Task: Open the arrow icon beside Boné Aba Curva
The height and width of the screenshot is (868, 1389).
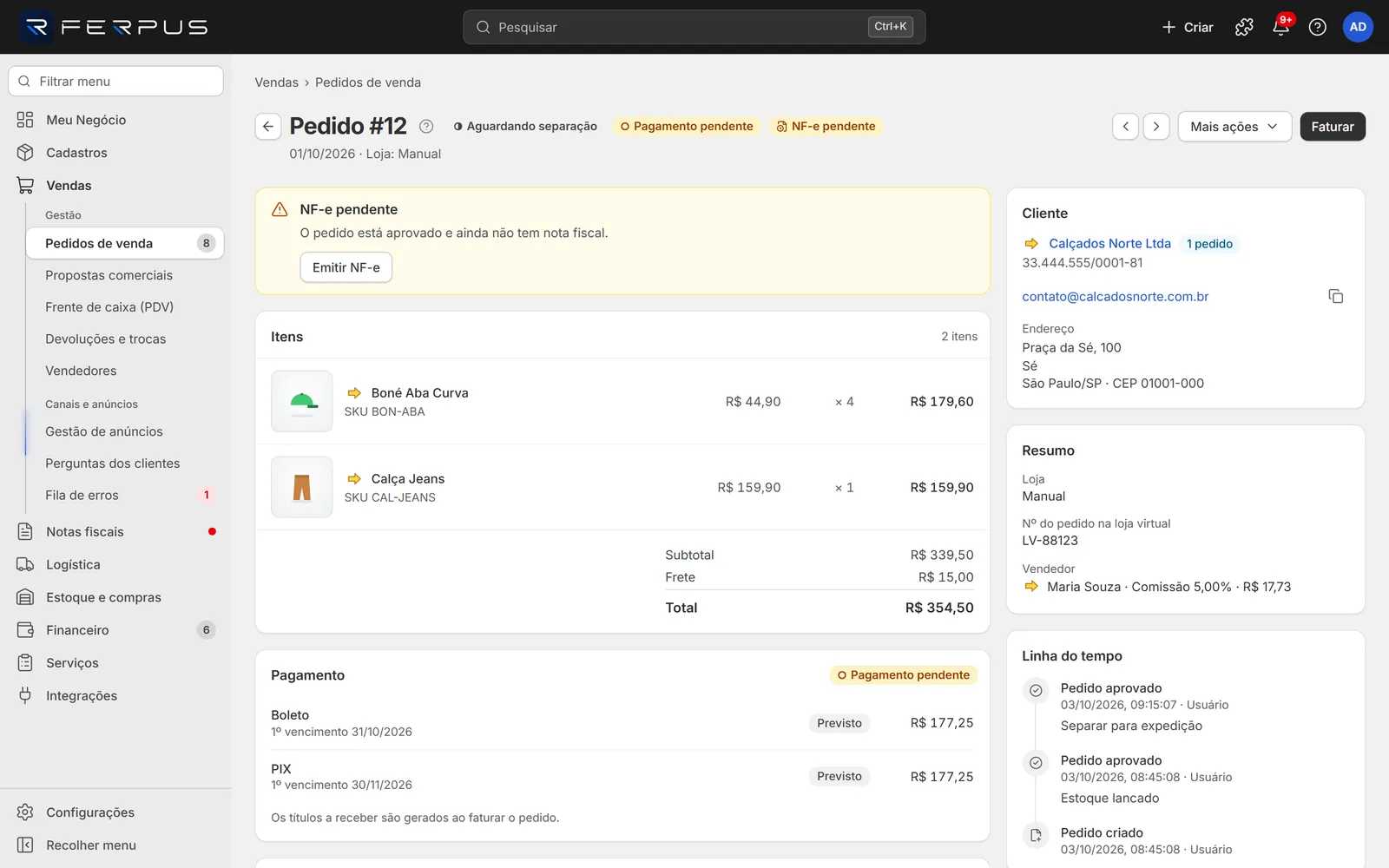Action: point(354,393)
